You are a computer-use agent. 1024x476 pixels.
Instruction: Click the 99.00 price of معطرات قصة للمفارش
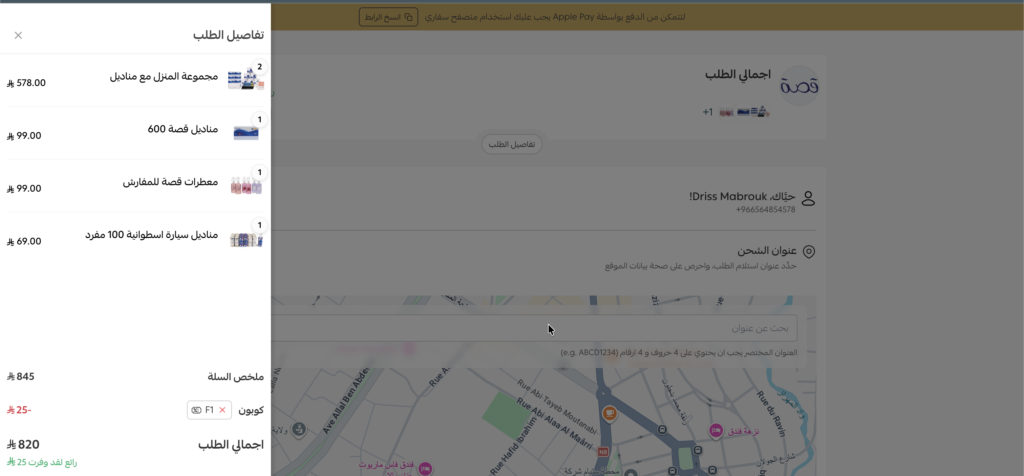tap(24, 189)
